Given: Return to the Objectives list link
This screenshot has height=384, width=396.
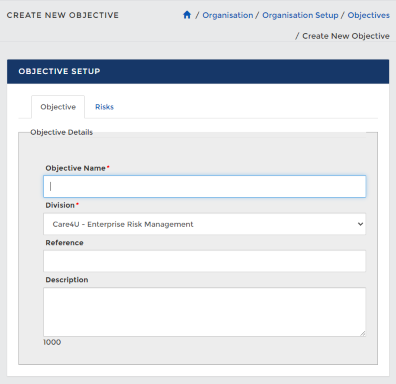Looking at the screenshot, I should click(368, 15).
